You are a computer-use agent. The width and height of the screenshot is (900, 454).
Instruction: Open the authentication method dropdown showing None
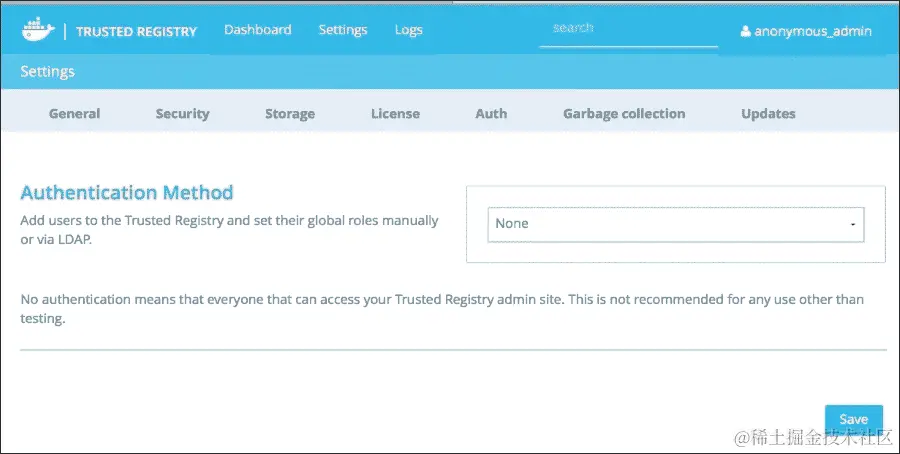[676, 224]
